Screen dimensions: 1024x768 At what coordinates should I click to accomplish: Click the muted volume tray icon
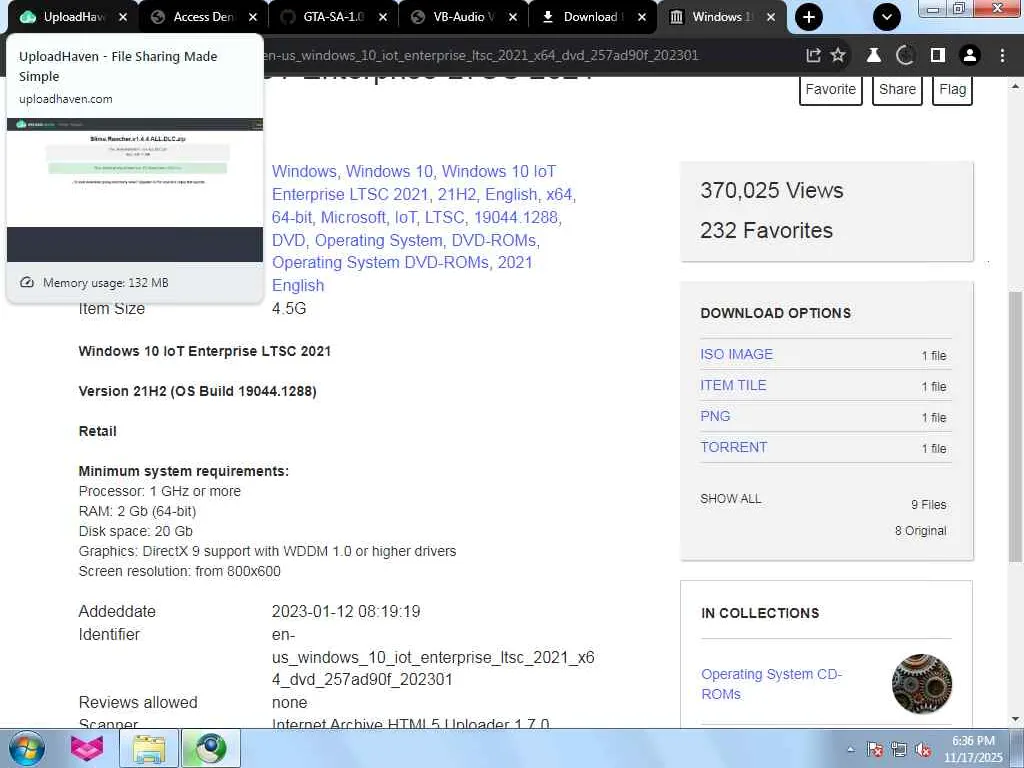point(923,749)
